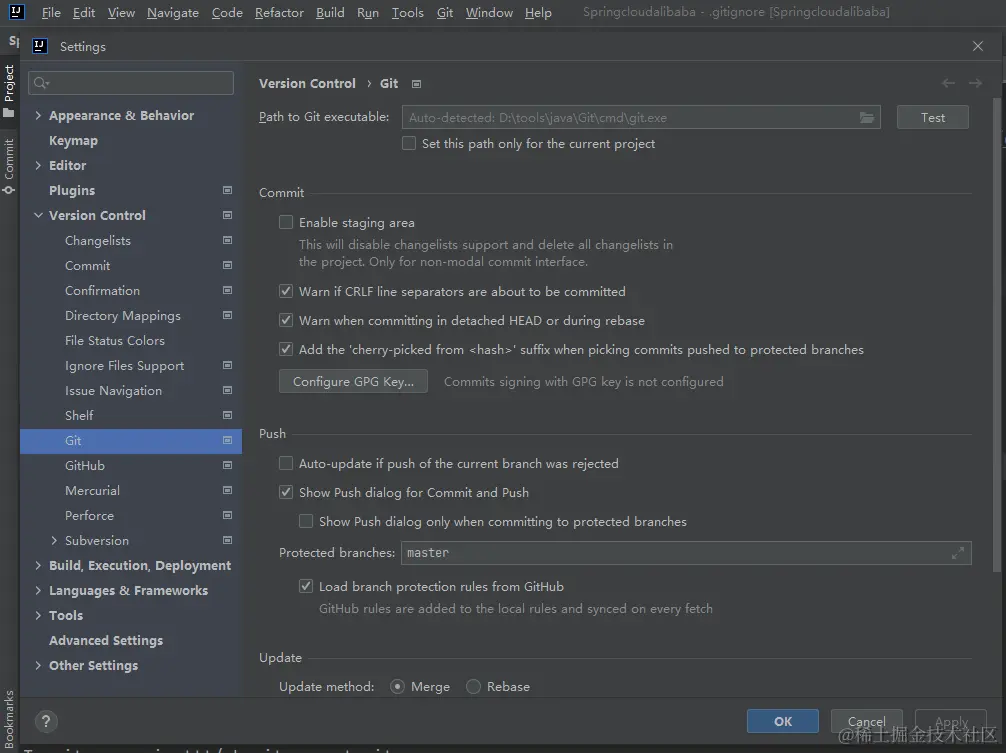Click the help question mark button
1006x753 pixels.
[x=46, y=722]
